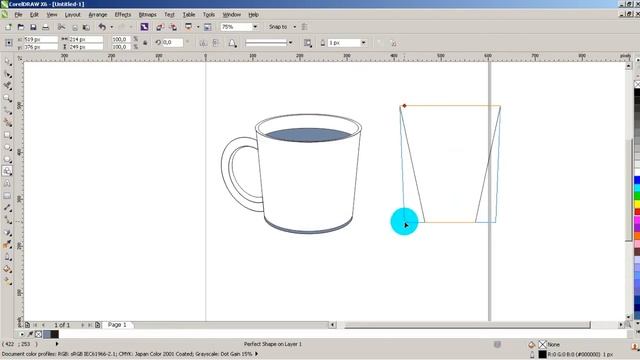Viewport: 640px width, 360px height.
Task: Open the Bitmaps menu
Action: click(x=147, y=14)
